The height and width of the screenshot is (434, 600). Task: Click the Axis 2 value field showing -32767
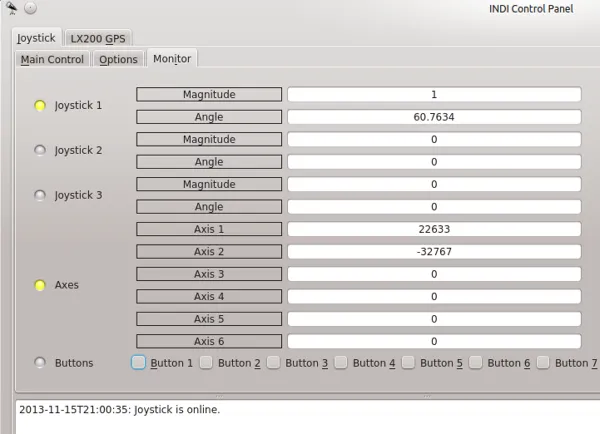click(434, 251)
